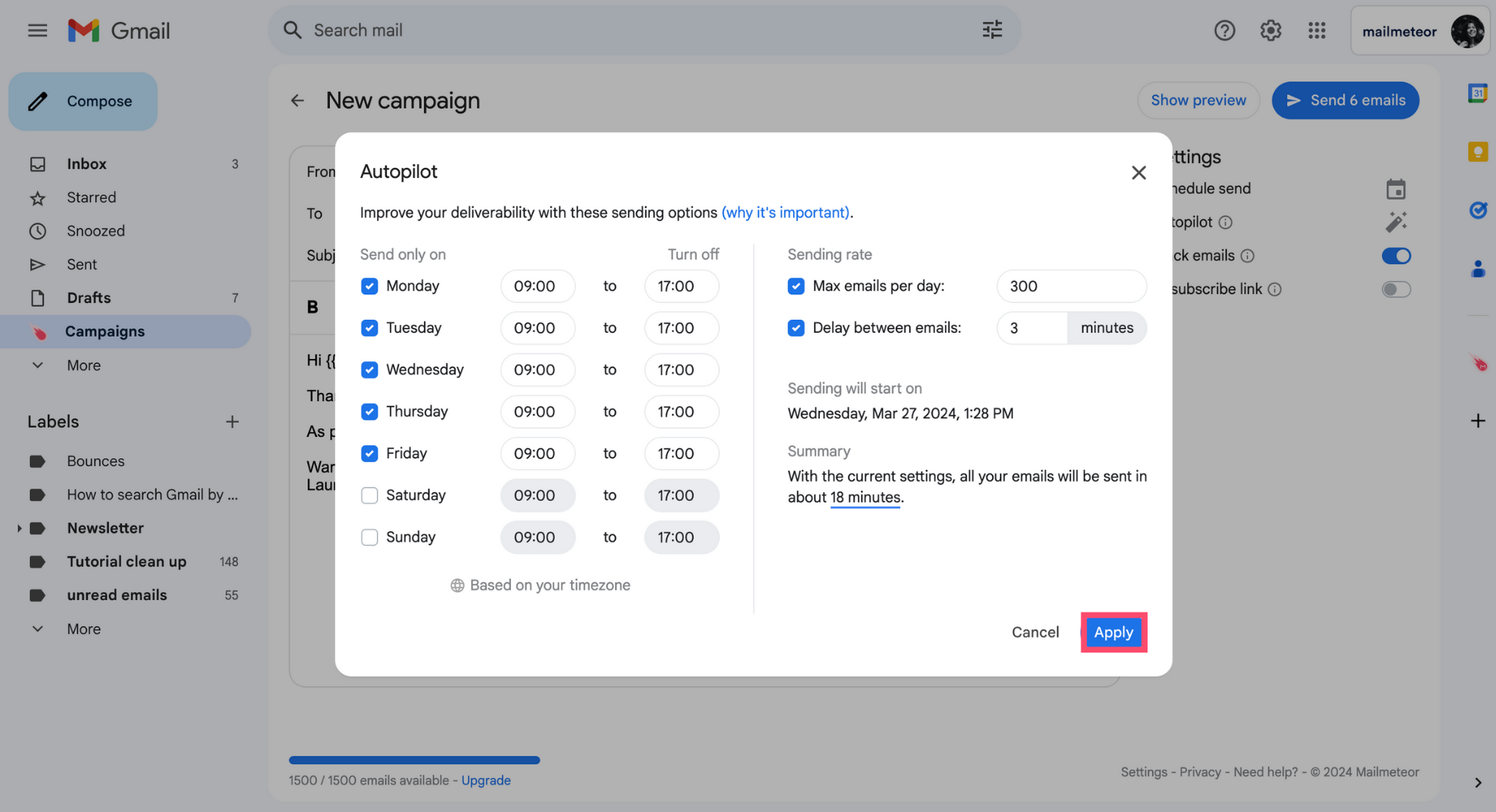Open Contacts side panel icon
The width and height of the screenshot is (1496, 812).
tap(1478, 269)
